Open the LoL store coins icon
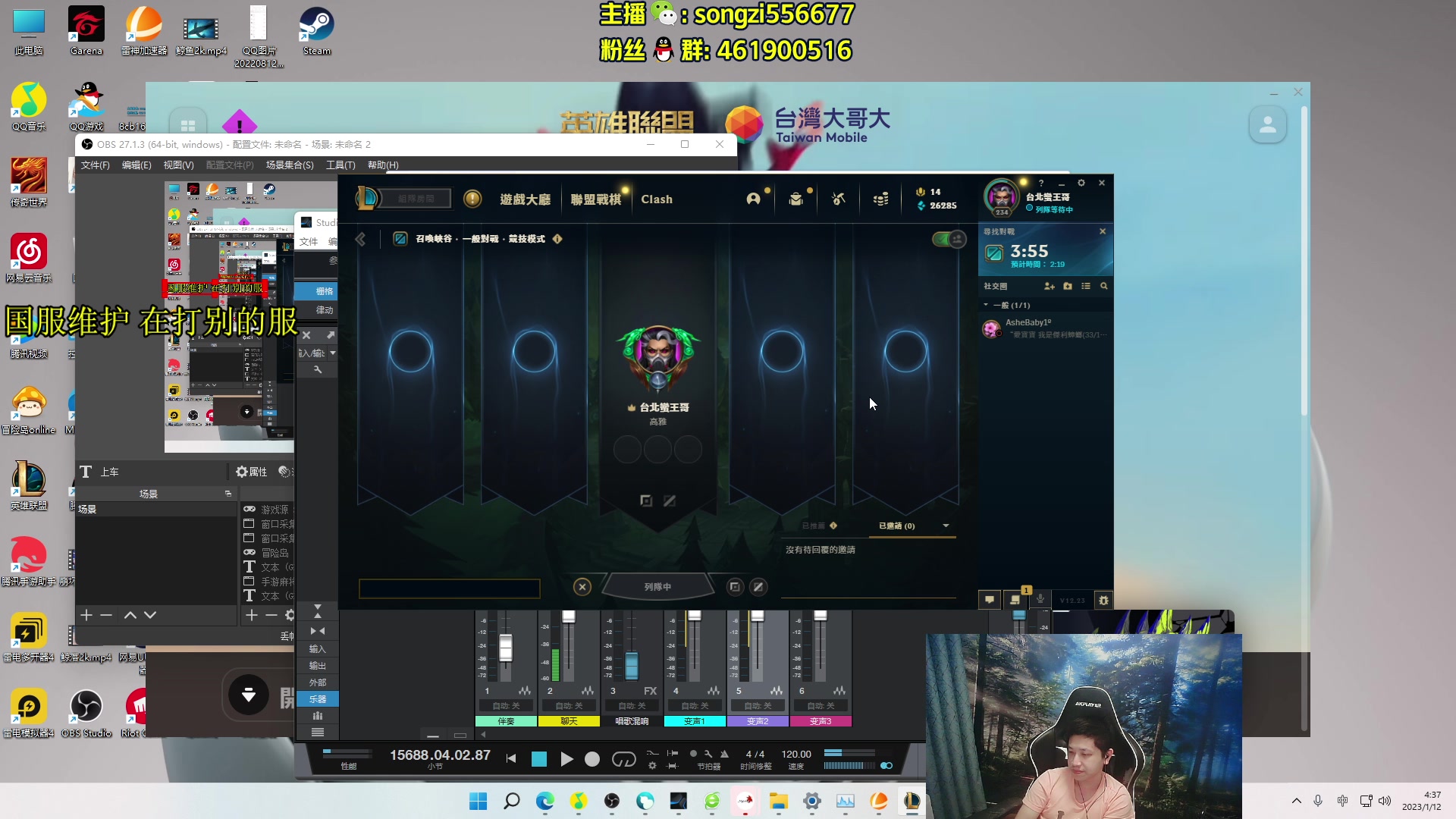1456x819 pixels. tap(880, 199)
